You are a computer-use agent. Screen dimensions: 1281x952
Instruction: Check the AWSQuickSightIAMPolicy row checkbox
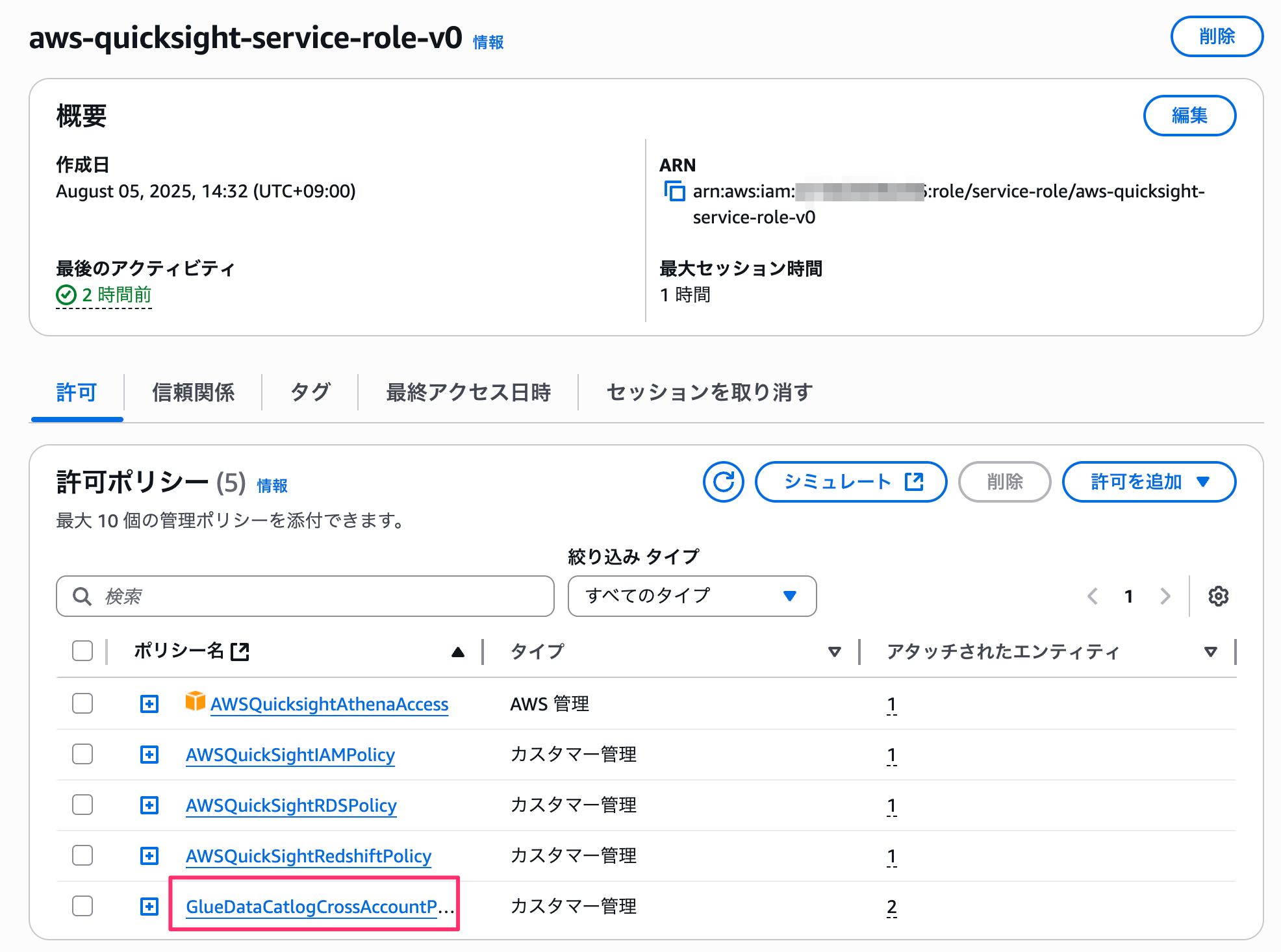[x=82, y=754]
